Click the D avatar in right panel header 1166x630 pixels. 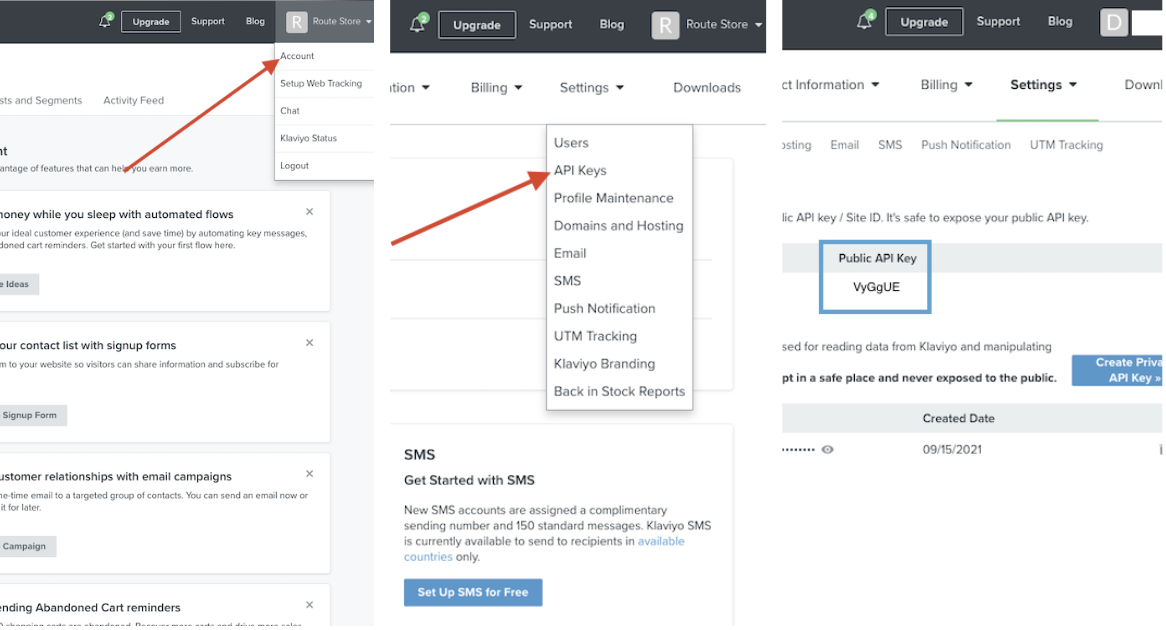click(x=1113, y=22)
